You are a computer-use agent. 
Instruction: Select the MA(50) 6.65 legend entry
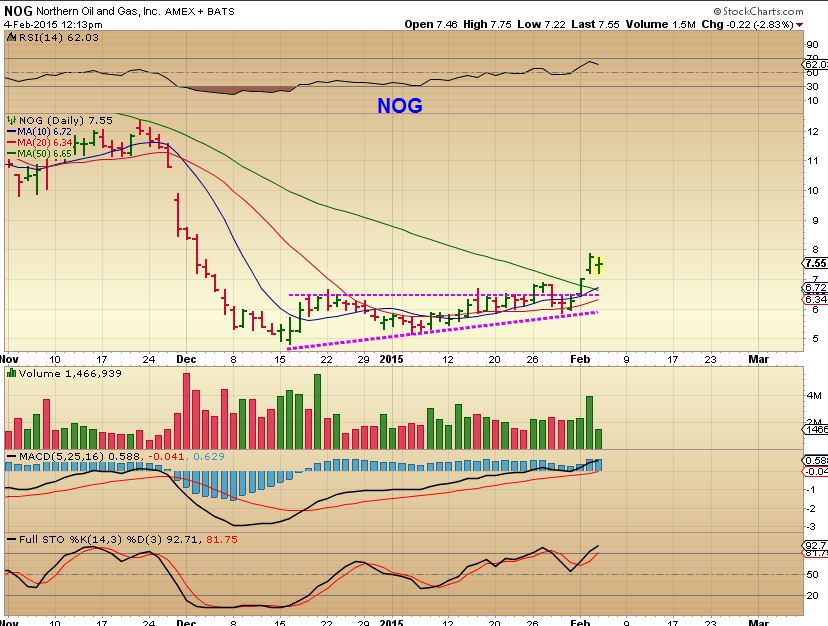(44, 154)
